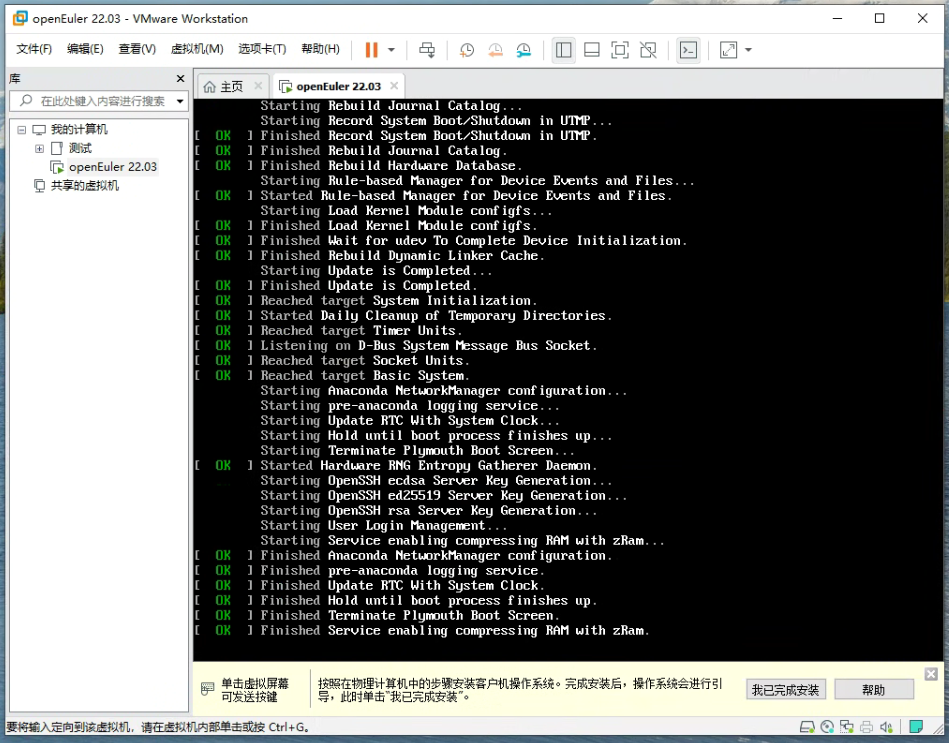The width and height of the screenshot is (949, 743).
Task: Click the status bar Ctrl+G hint text
Action: click(159, 727)
